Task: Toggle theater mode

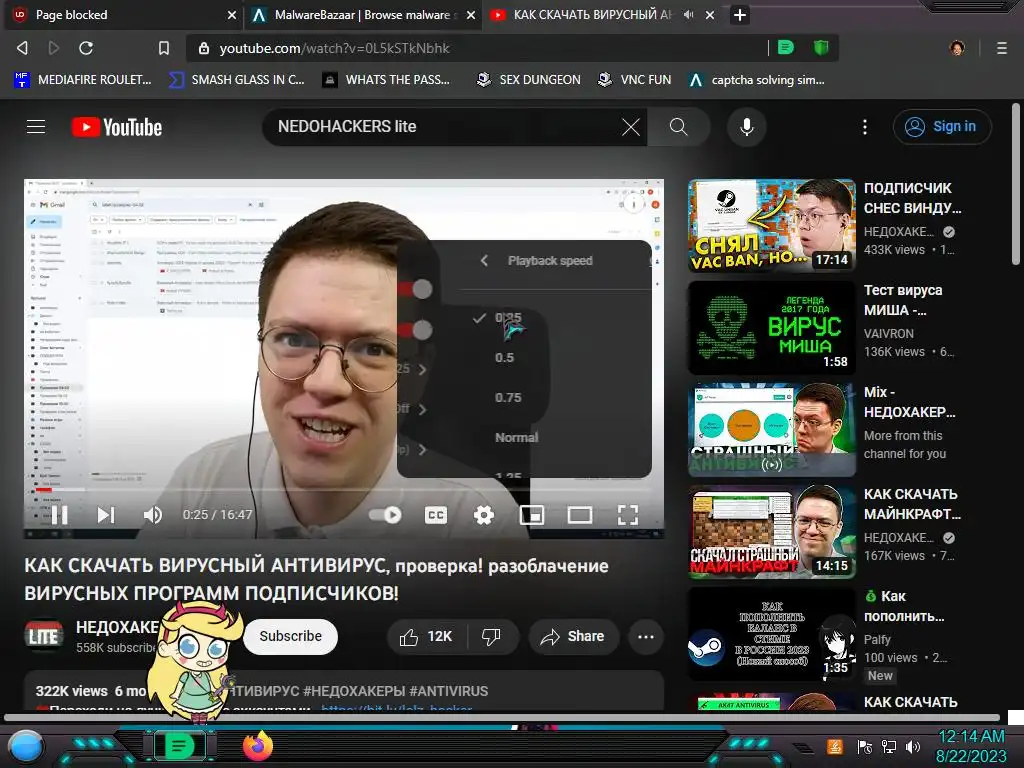Action: (579, 515)
